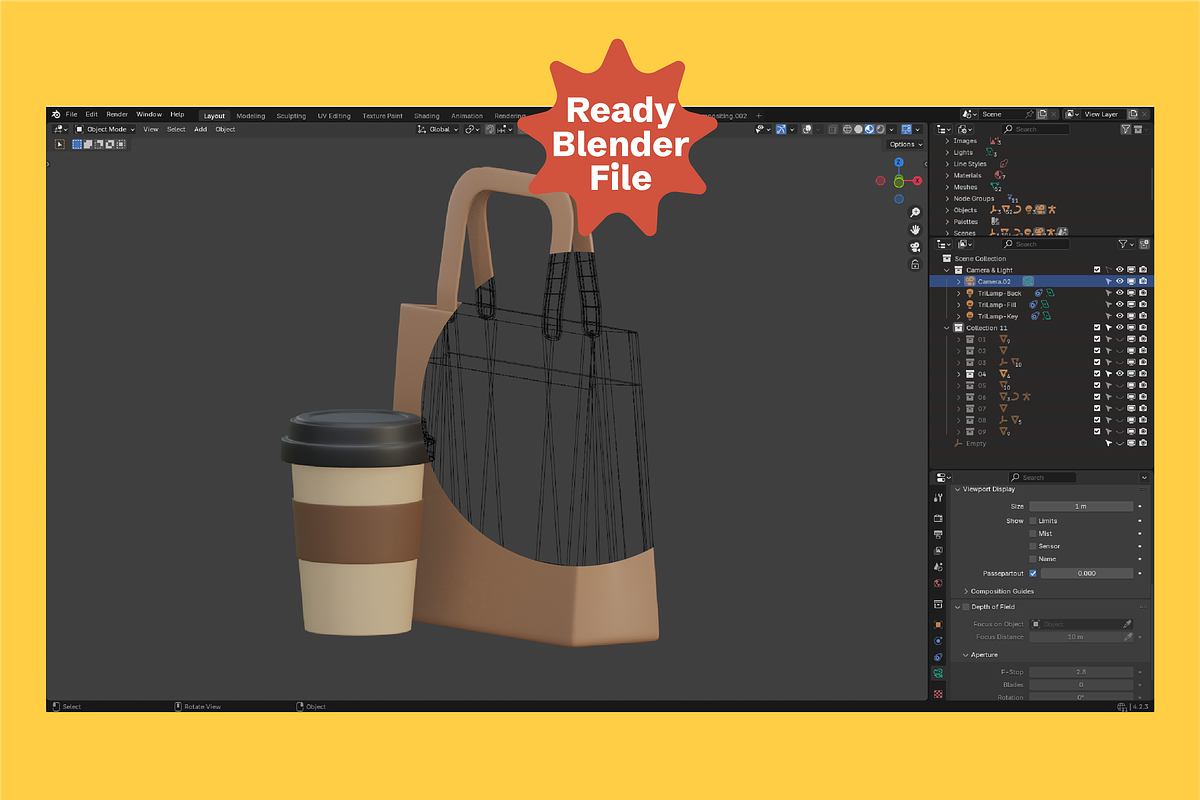Open the Window menu
The height and width of the screenshot is (800, 1200).
pos(149,114)
